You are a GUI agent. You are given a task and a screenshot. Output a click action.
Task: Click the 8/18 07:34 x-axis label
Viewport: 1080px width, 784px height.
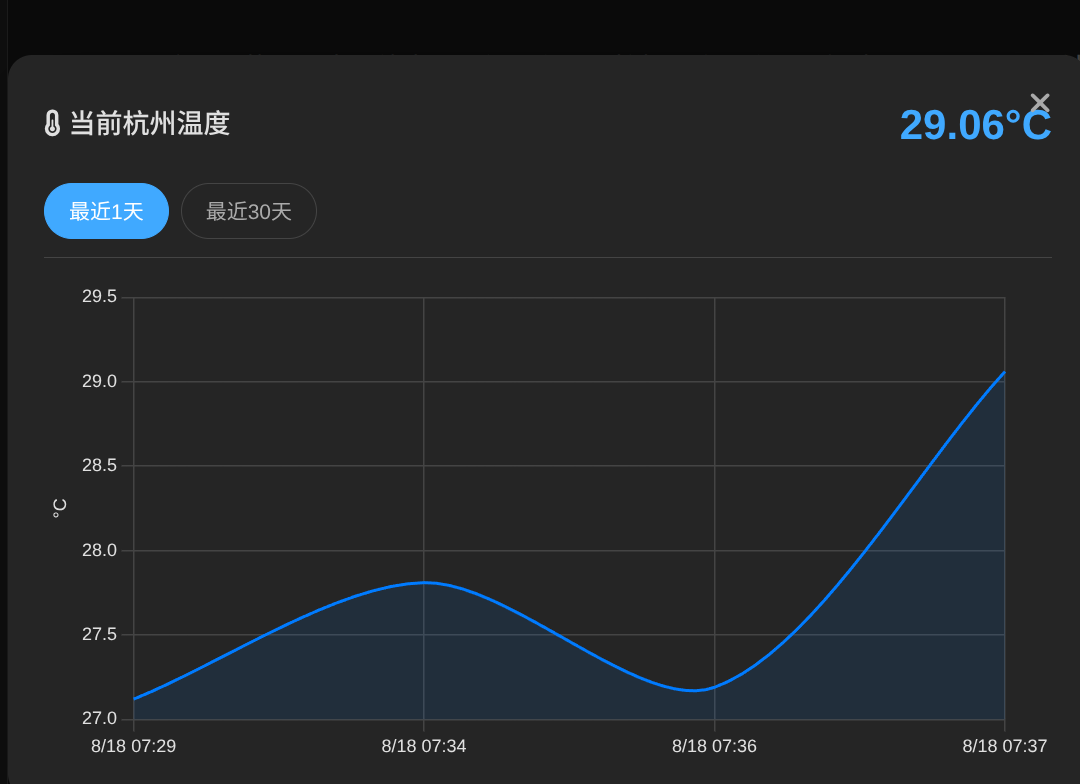click(424, 746)
